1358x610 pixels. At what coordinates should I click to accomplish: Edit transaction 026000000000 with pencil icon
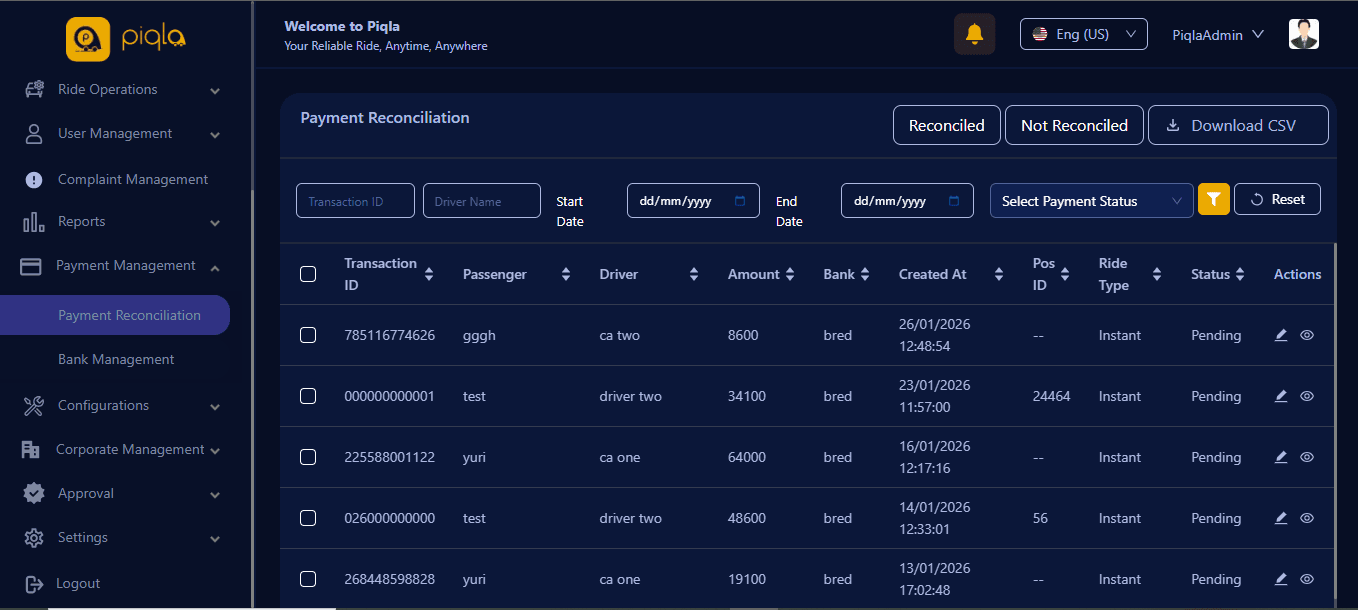pos(1281,518)
